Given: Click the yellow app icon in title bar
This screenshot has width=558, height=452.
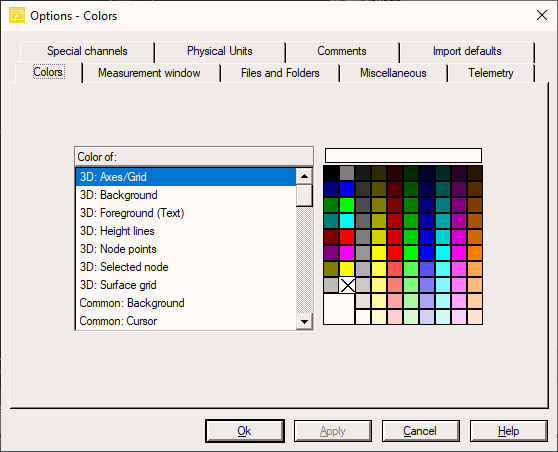Looking at the screenshot, I should click(x=17, y=16).
